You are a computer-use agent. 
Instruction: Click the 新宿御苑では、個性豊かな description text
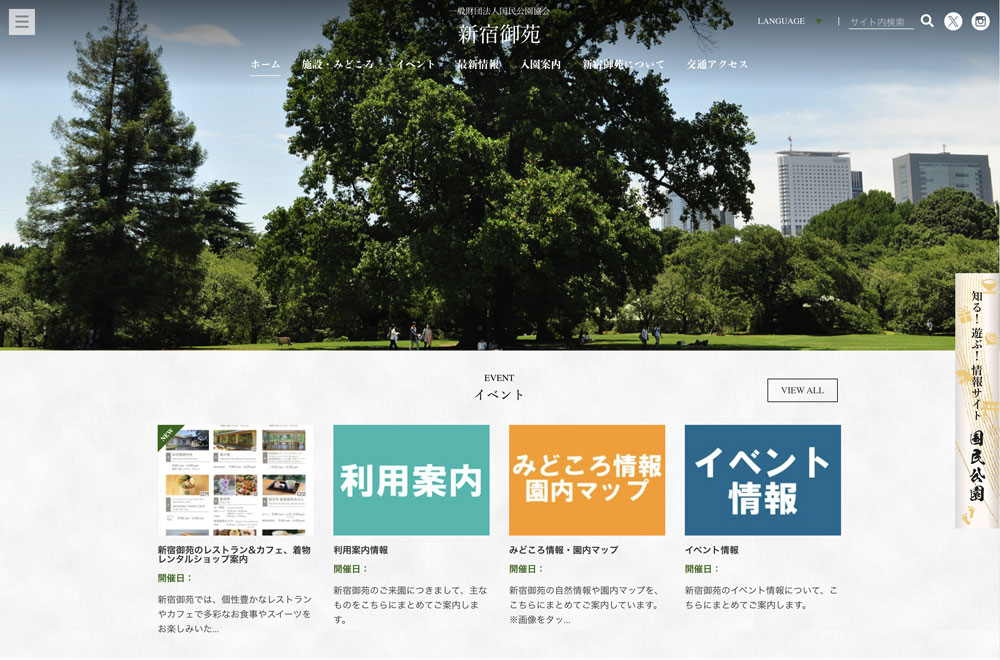click(235, 614)
